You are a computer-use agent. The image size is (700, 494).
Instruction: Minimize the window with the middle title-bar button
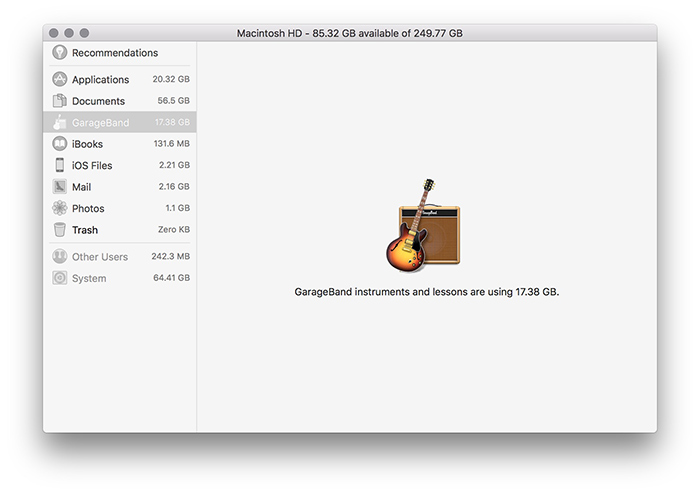tap(69, 33)
